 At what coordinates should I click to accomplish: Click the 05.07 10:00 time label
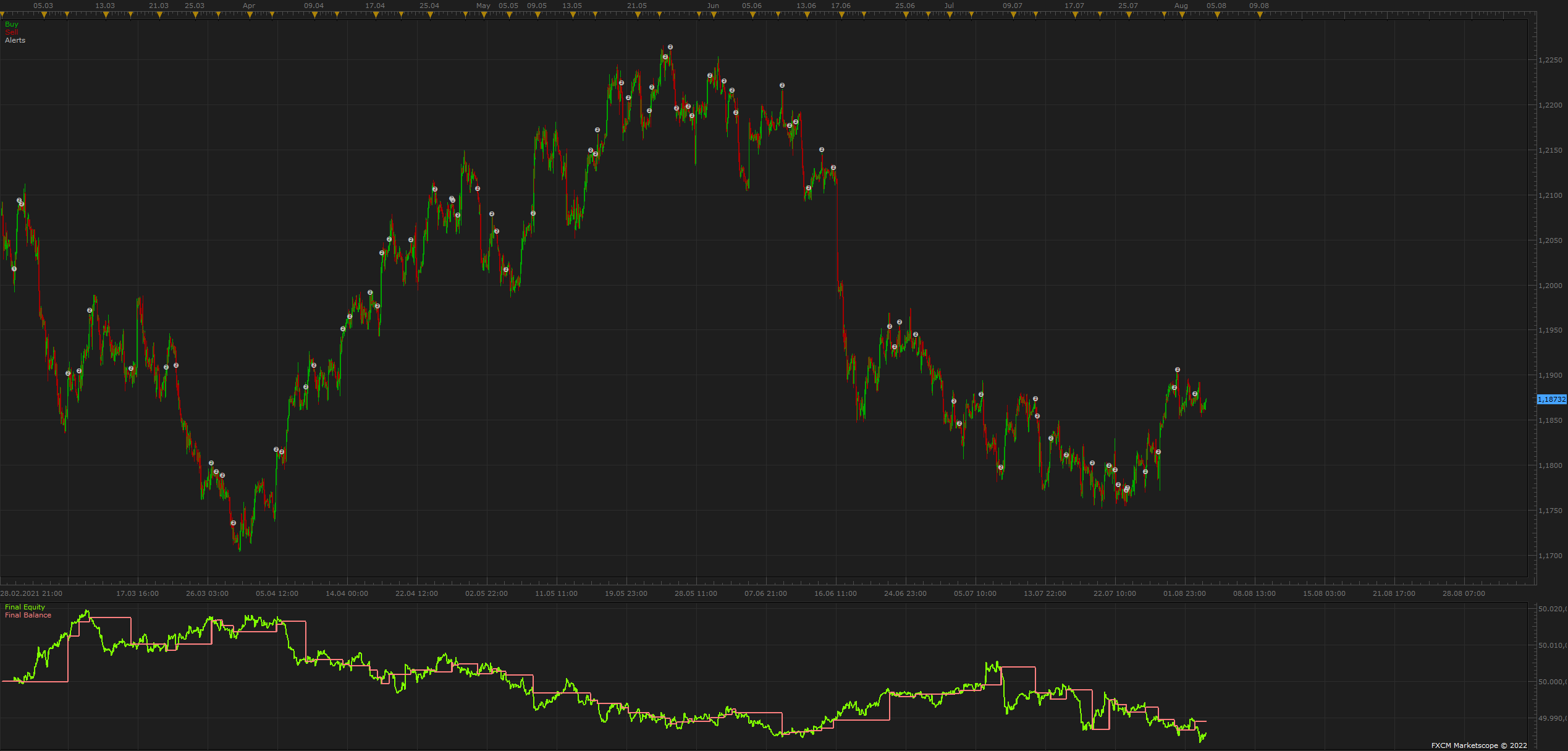(x=976, y=593)
